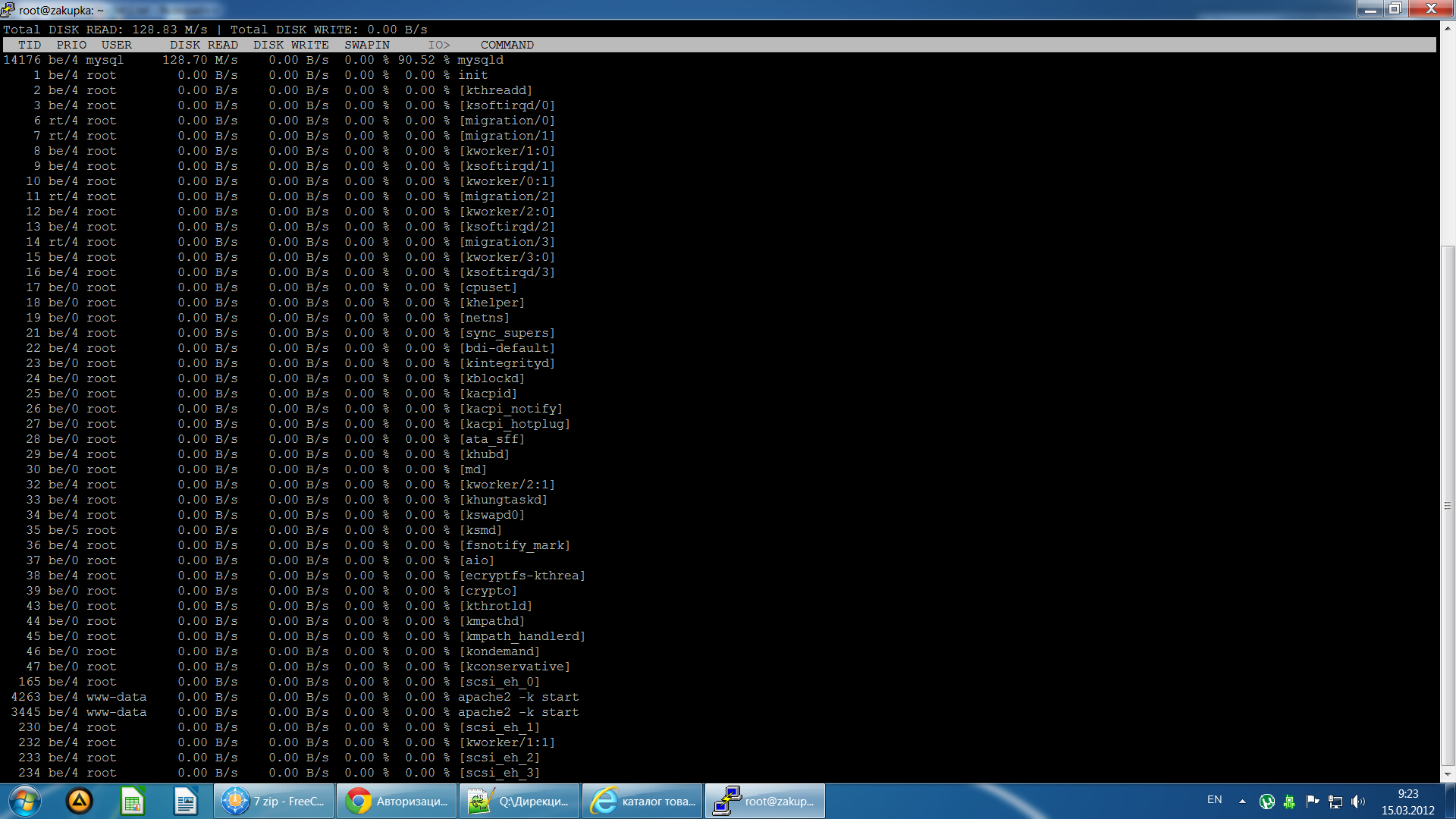Image resolution: width=1456 pixels, height=819 pixels.
Task: Click PuTTY icon in title bar
Action: (x=8, y=10)
